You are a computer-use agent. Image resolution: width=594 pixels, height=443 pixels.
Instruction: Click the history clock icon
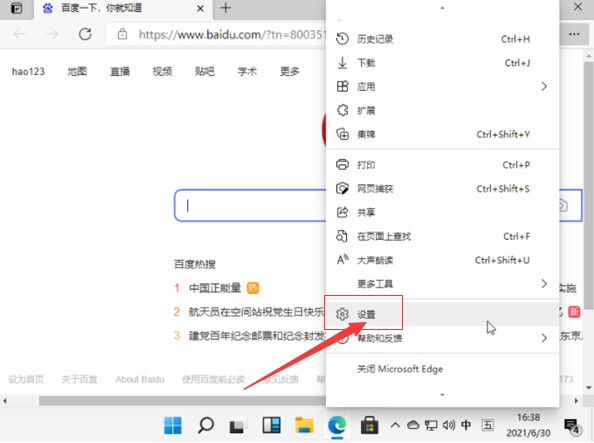(x=342, y=39)
